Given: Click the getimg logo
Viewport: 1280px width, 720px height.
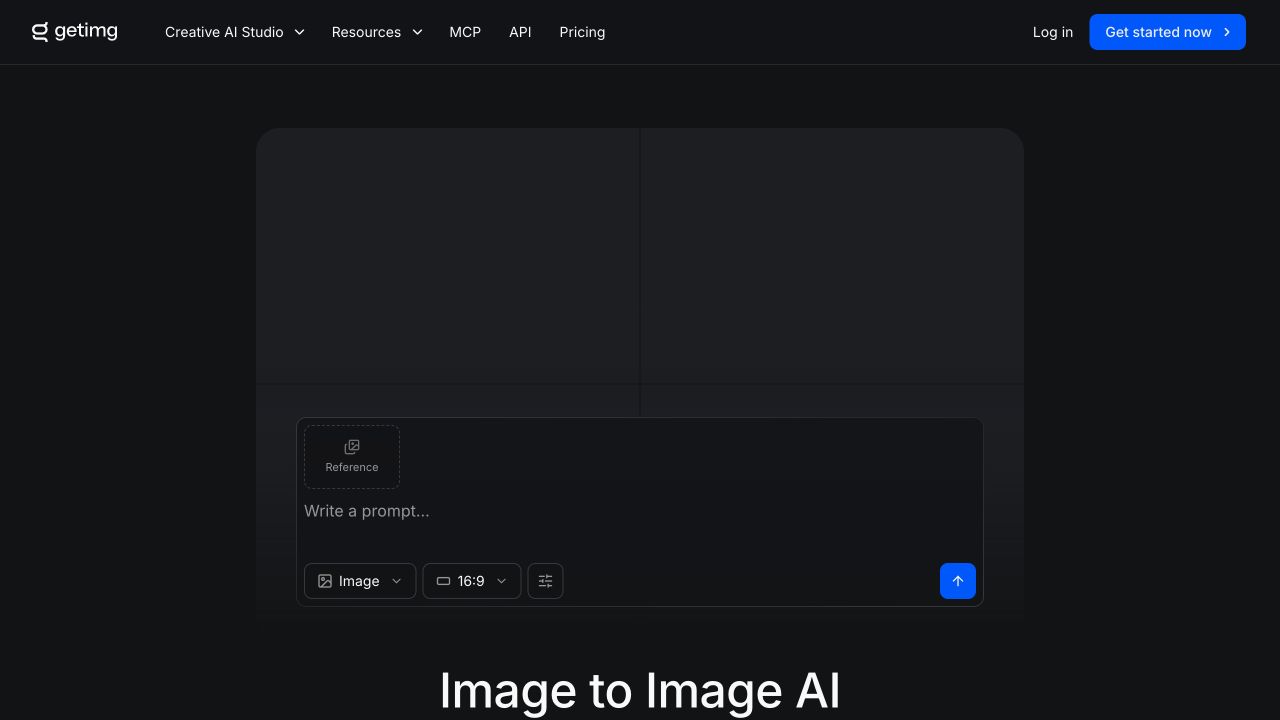Looking at the screenshot, I should tap(75, 32).
